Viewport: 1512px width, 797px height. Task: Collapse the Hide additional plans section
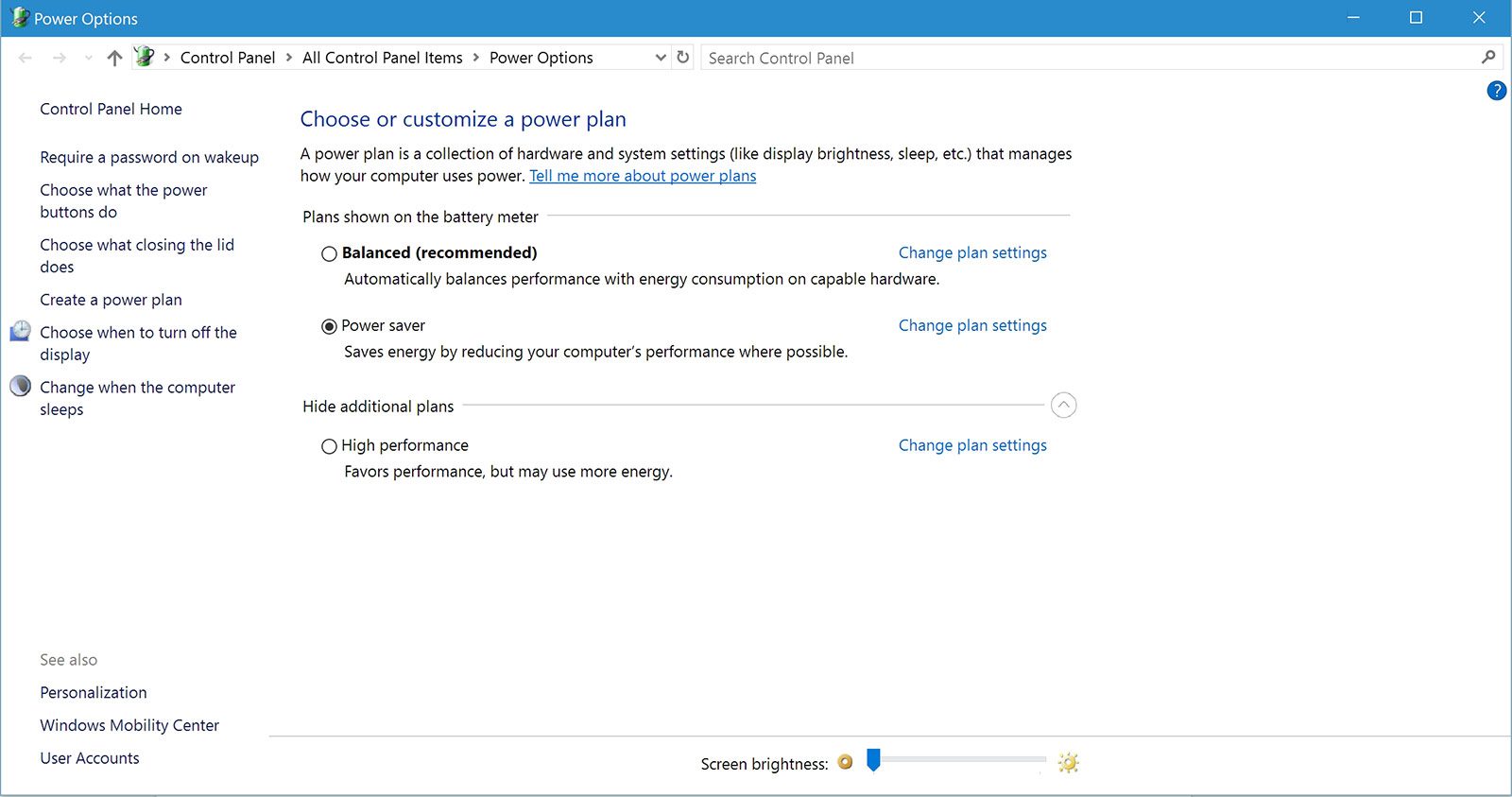click(1064, 406)
